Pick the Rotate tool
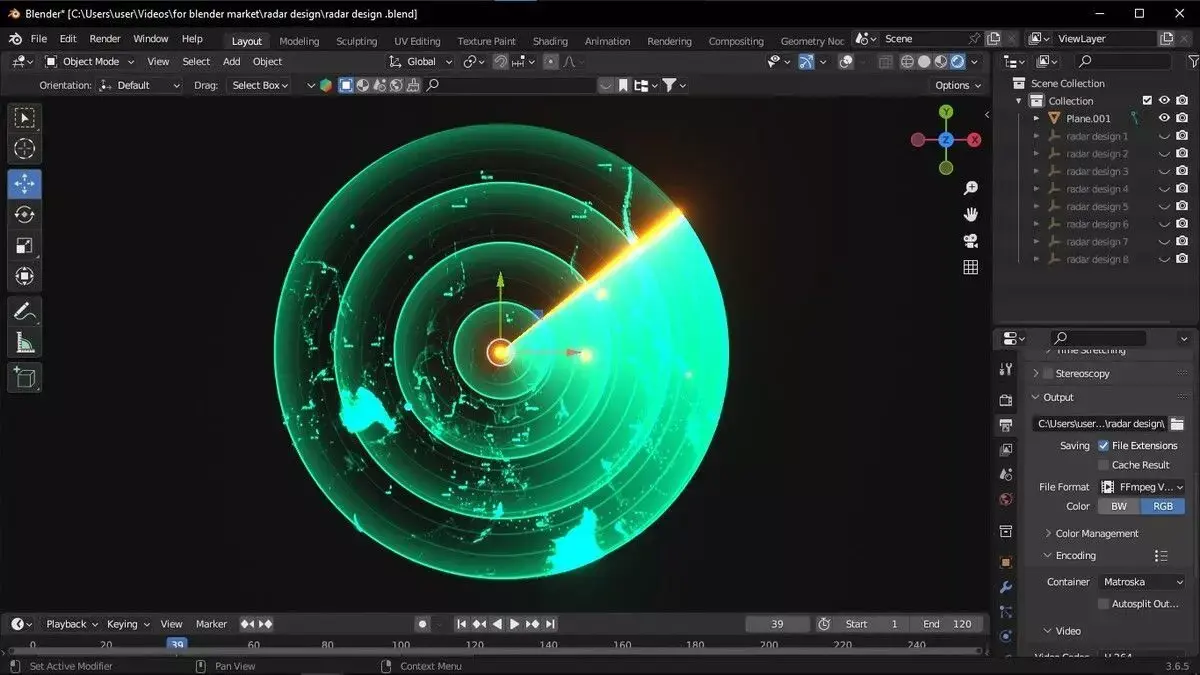The height and width of the screenshot is (675, 1200). point(25,215)
